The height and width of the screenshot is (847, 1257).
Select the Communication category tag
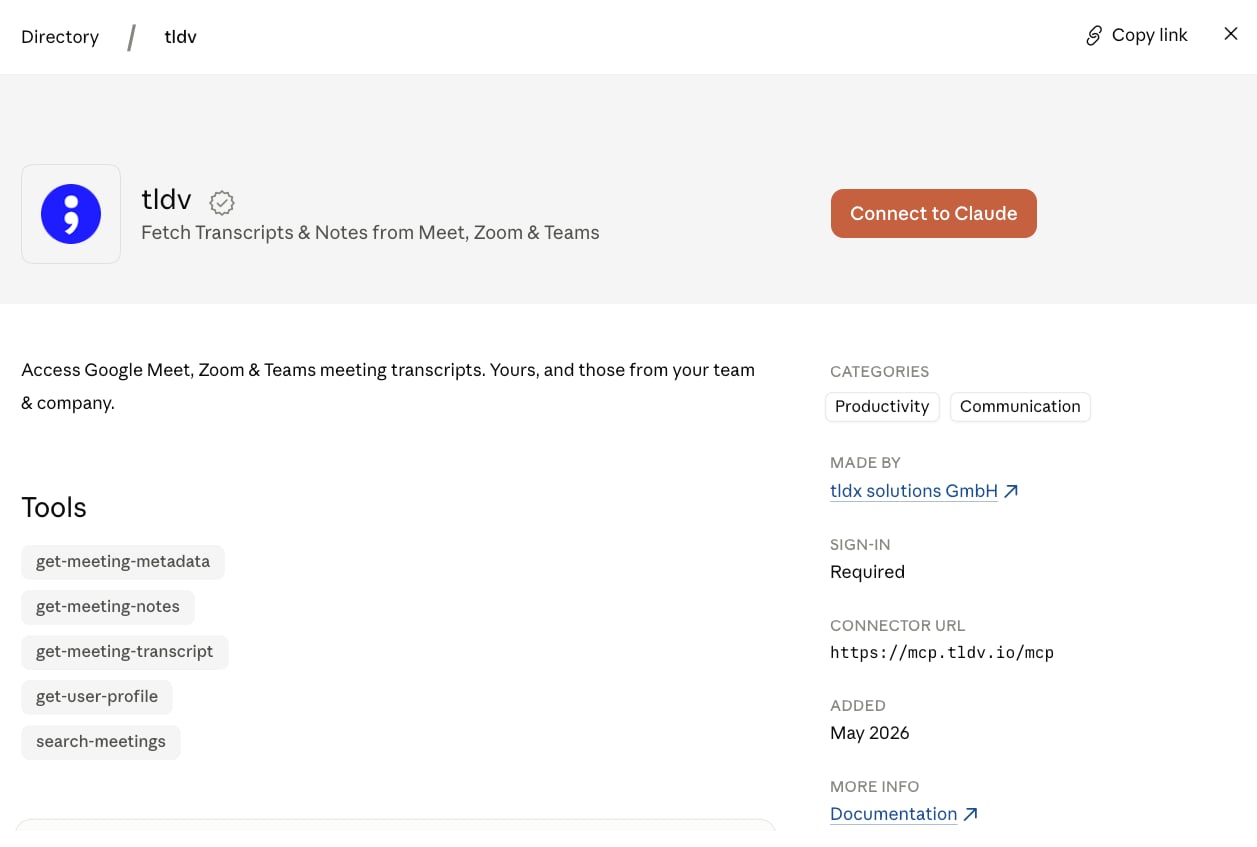coord(1020,406)
